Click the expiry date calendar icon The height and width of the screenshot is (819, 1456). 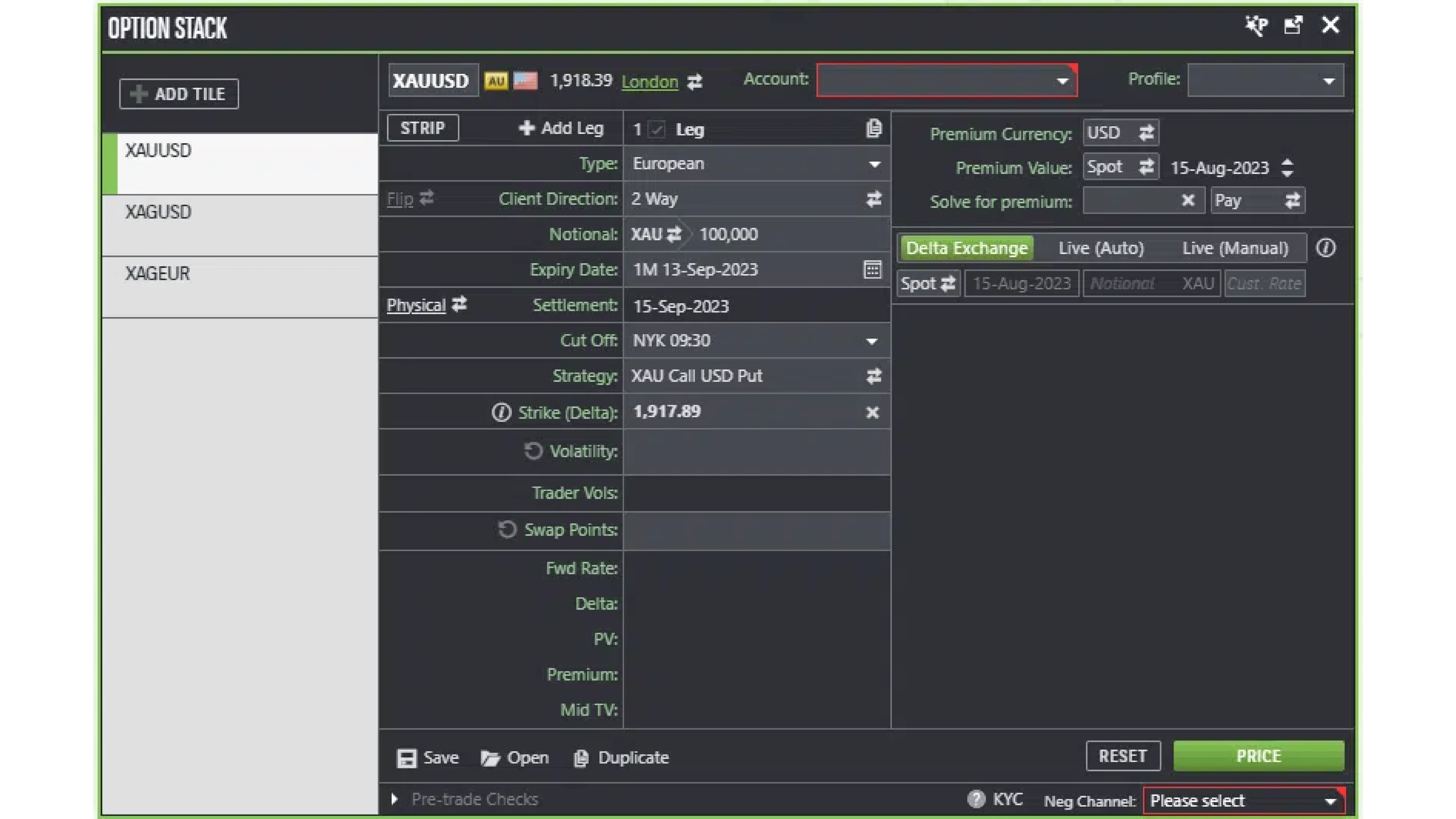872,270
